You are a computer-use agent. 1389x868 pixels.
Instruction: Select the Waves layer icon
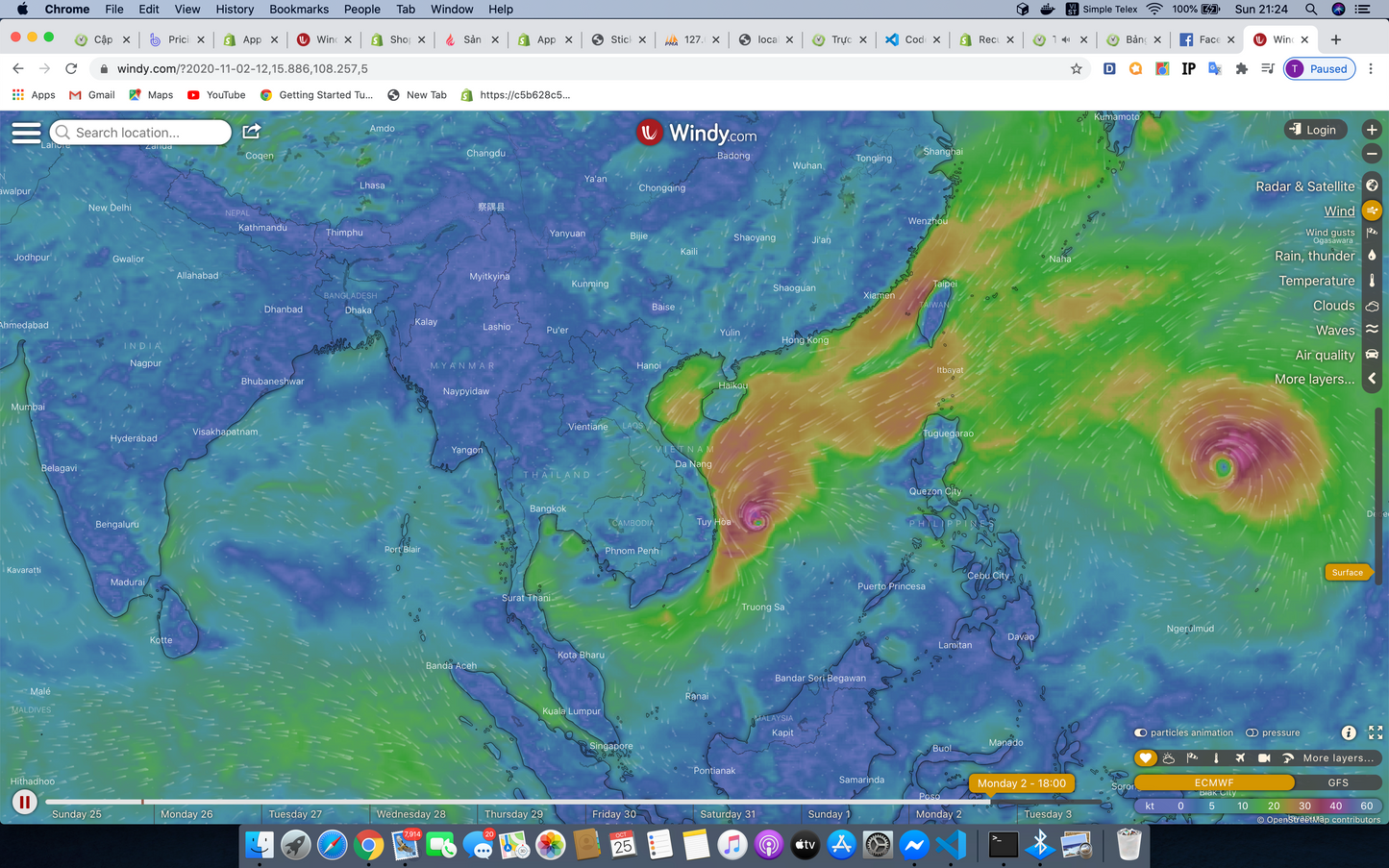(1372, 330)
